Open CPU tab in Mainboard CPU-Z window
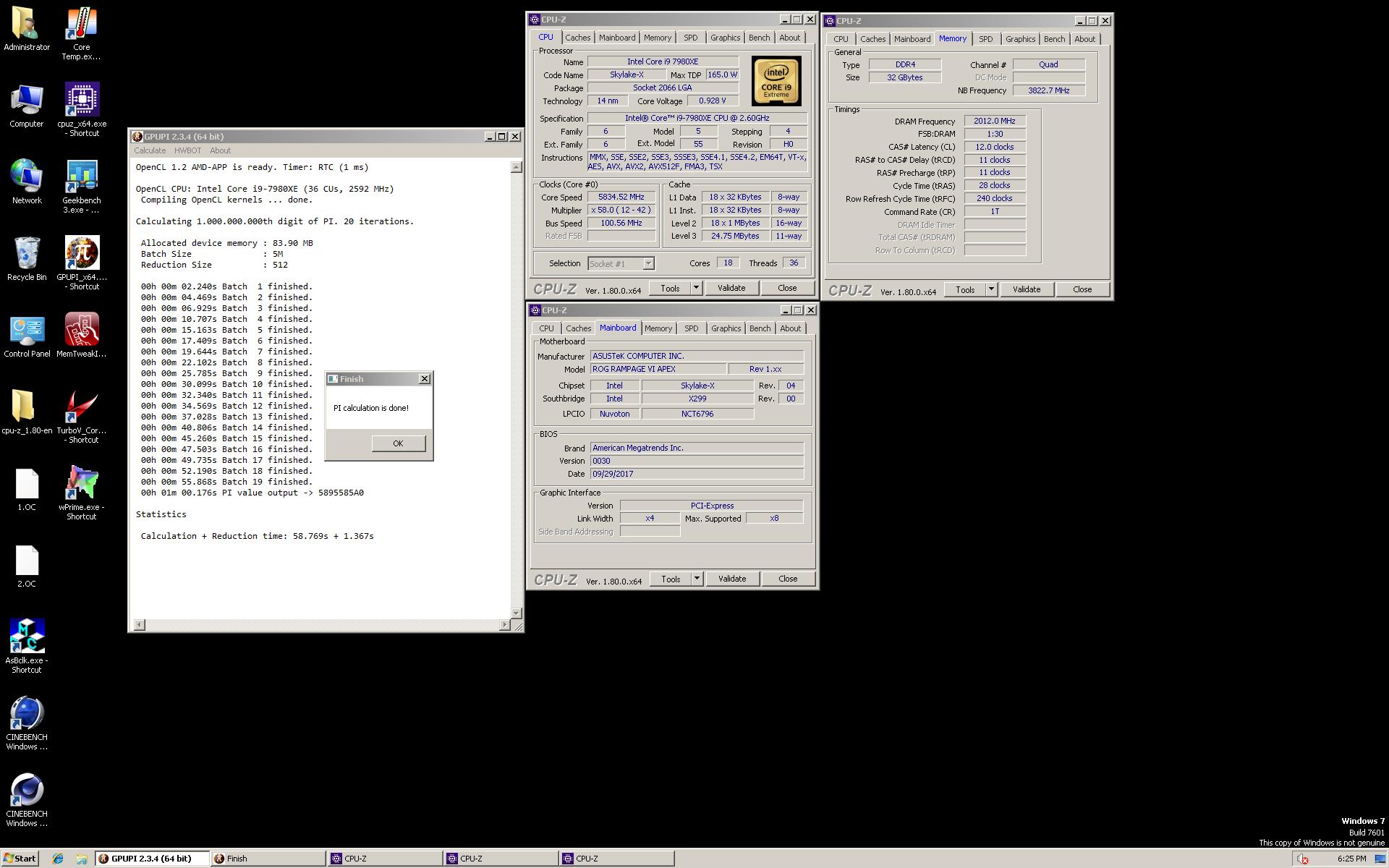1389x868 pixels. pyautogui.click(x=546, y=328)
